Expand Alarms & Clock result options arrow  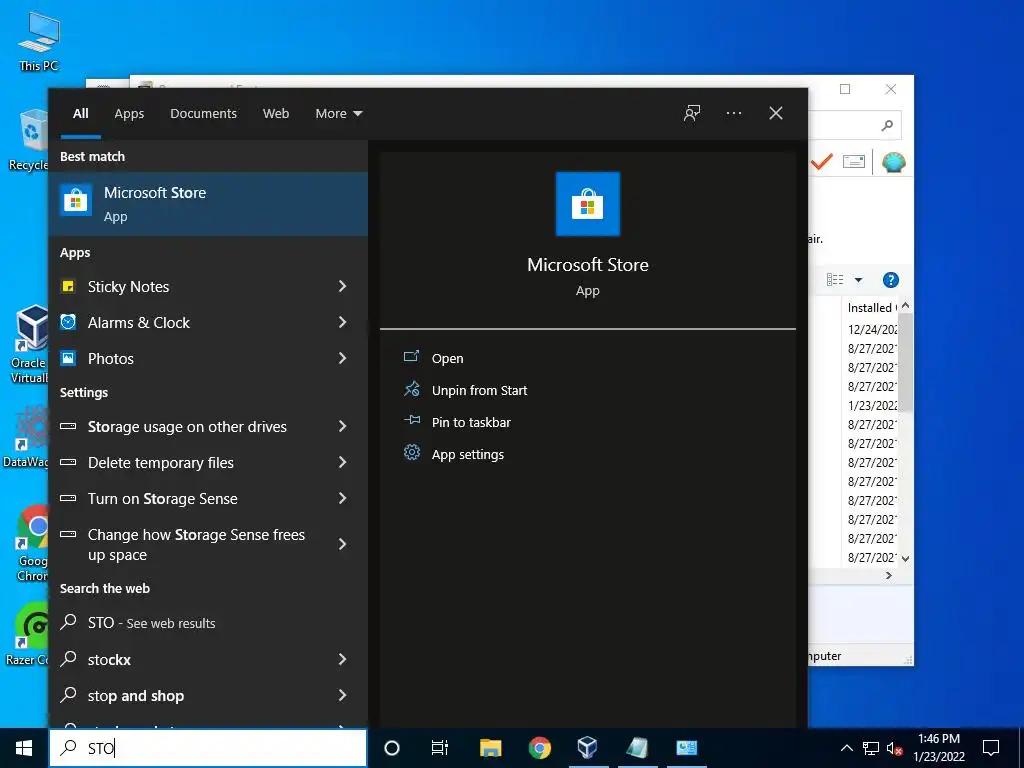342,322
